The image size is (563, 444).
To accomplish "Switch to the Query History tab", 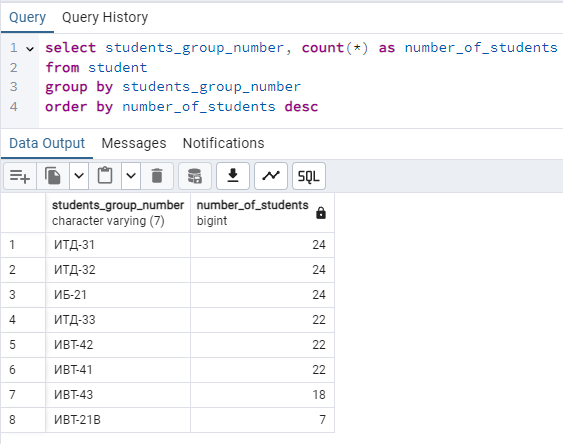I will pos(105,17).
